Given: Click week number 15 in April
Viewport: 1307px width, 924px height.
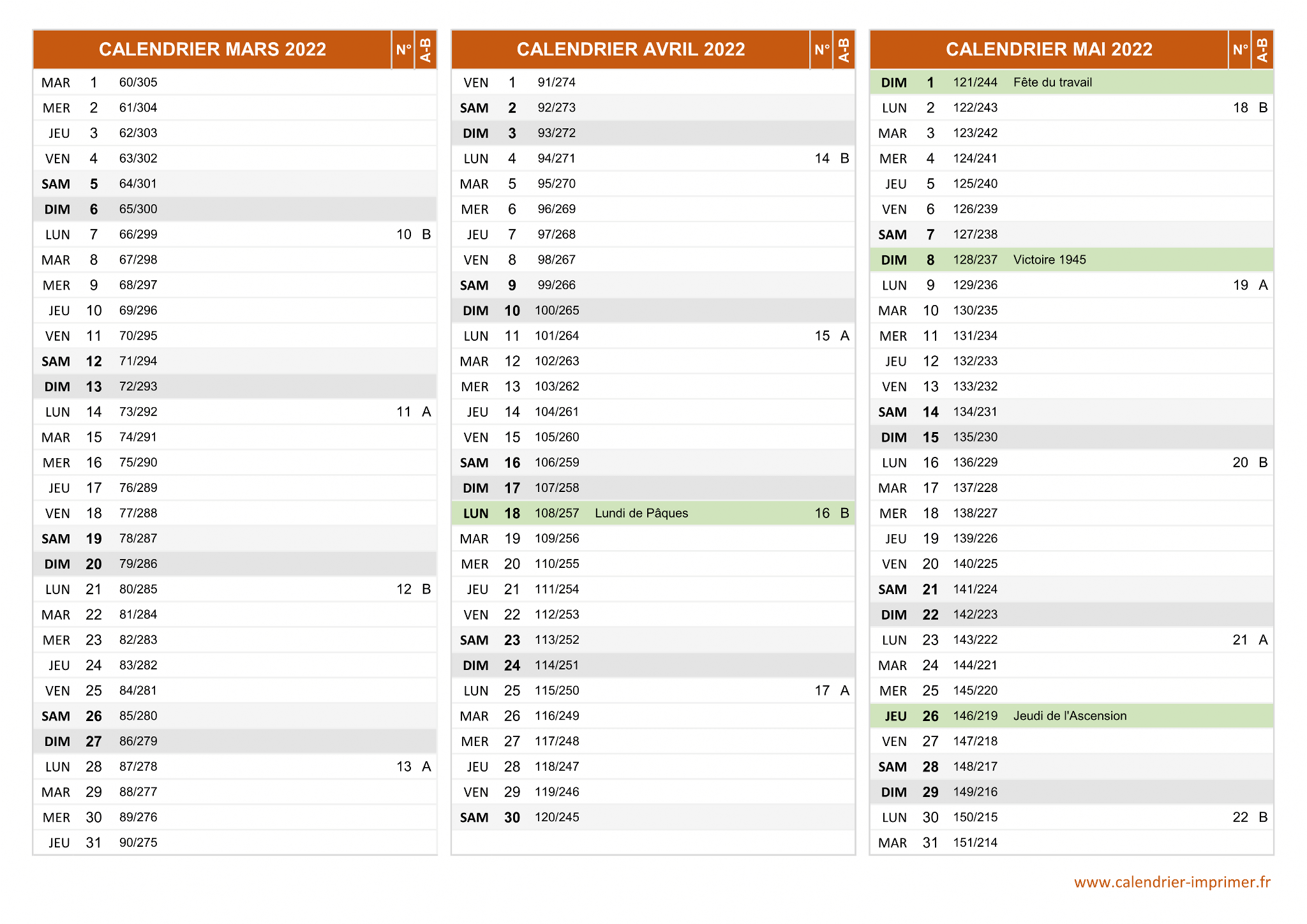Looking at the screenshot, I should tap(822, 336).
